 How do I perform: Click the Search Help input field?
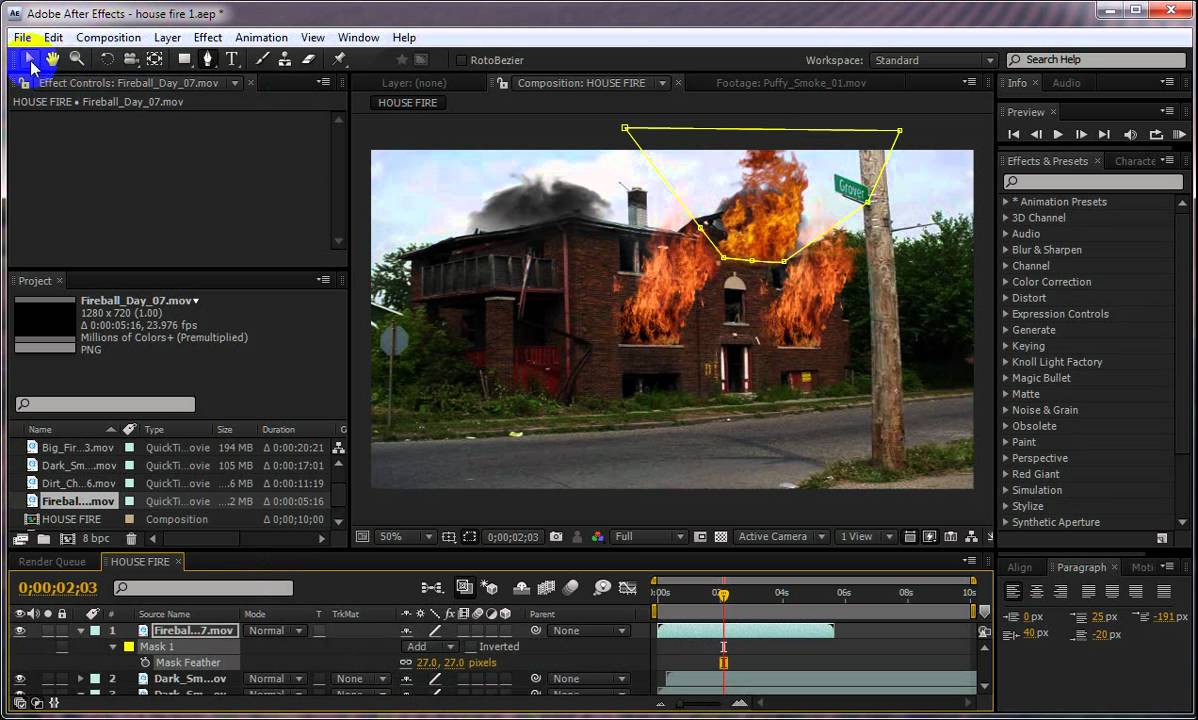(1096, 60)
